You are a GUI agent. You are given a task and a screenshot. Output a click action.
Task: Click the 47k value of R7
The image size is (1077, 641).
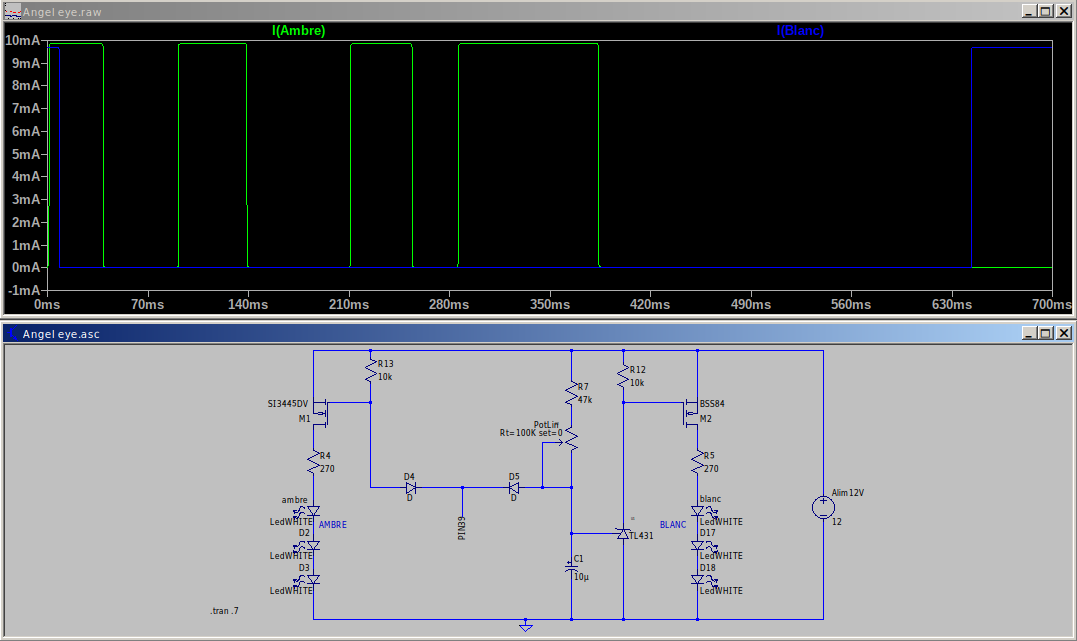(585, 399)
